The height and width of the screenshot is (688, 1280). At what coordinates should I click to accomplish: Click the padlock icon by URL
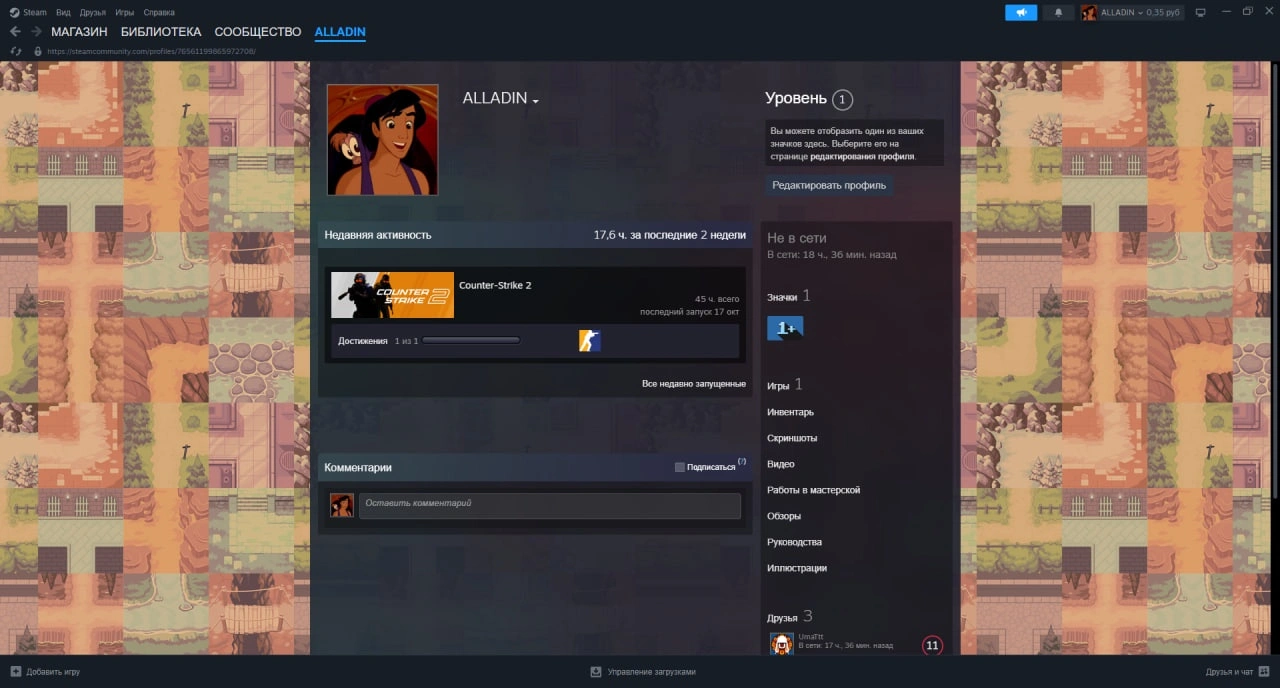point(38,51)
